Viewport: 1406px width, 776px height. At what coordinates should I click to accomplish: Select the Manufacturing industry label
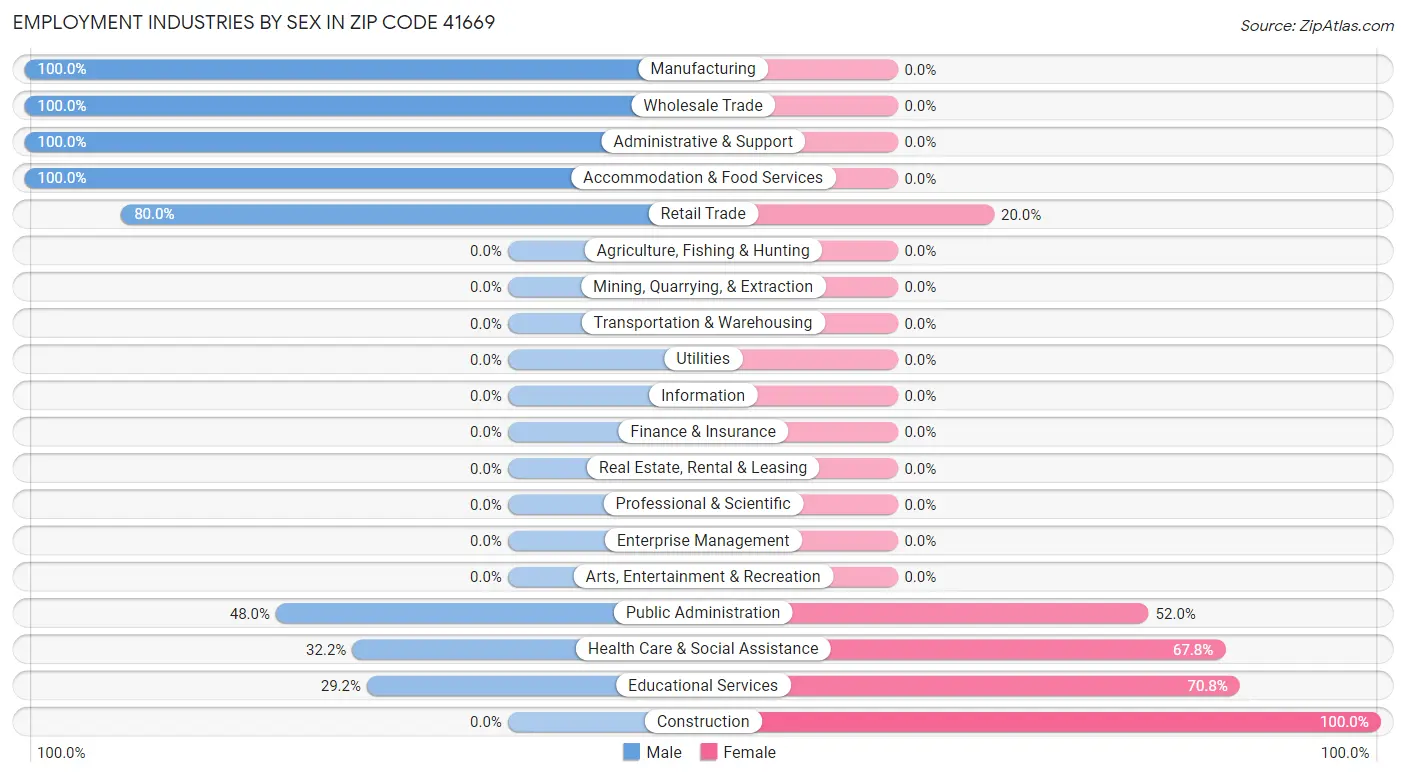703,69
